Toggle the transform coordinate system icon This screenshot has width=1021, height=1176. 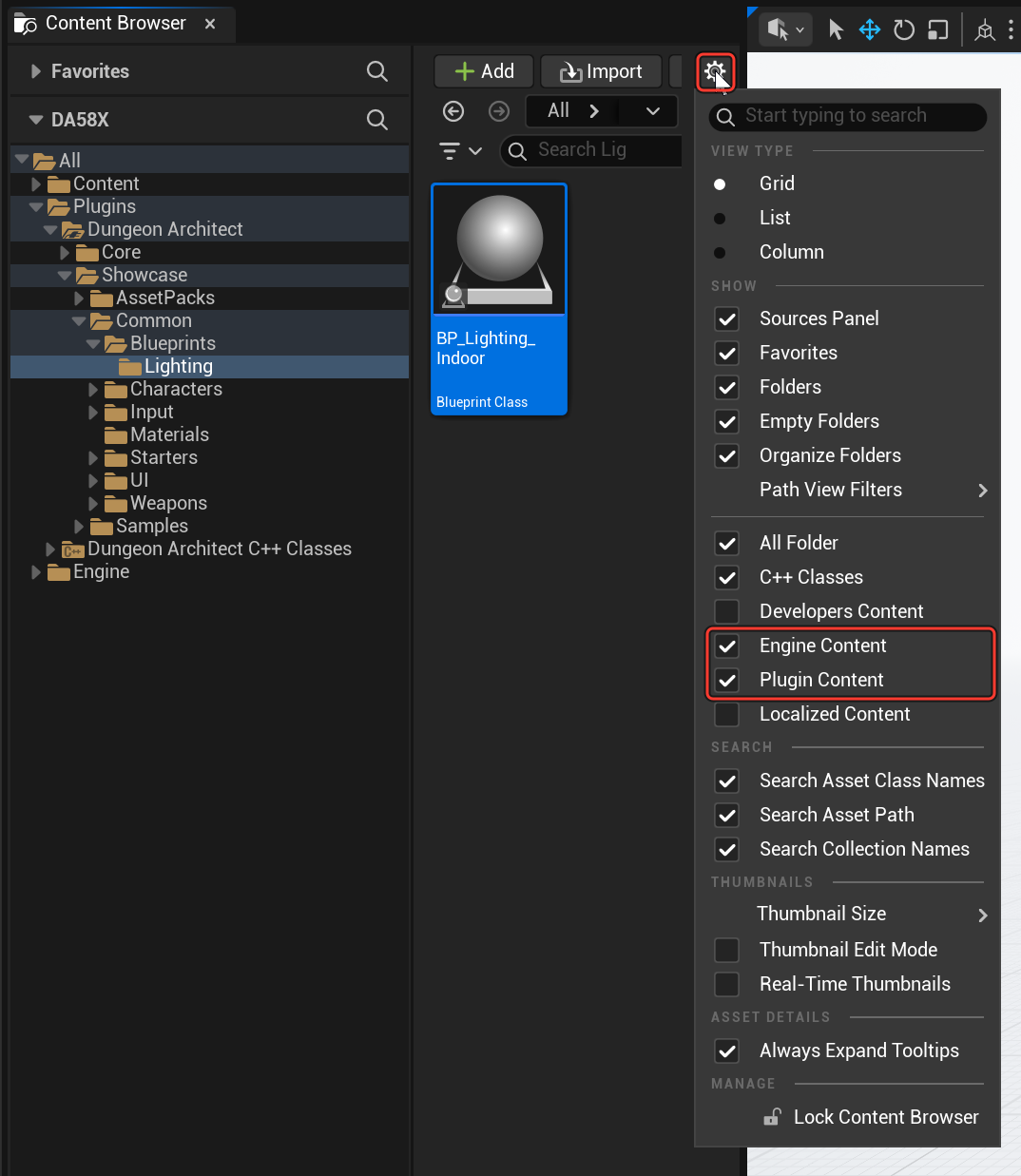click(985, 30)
